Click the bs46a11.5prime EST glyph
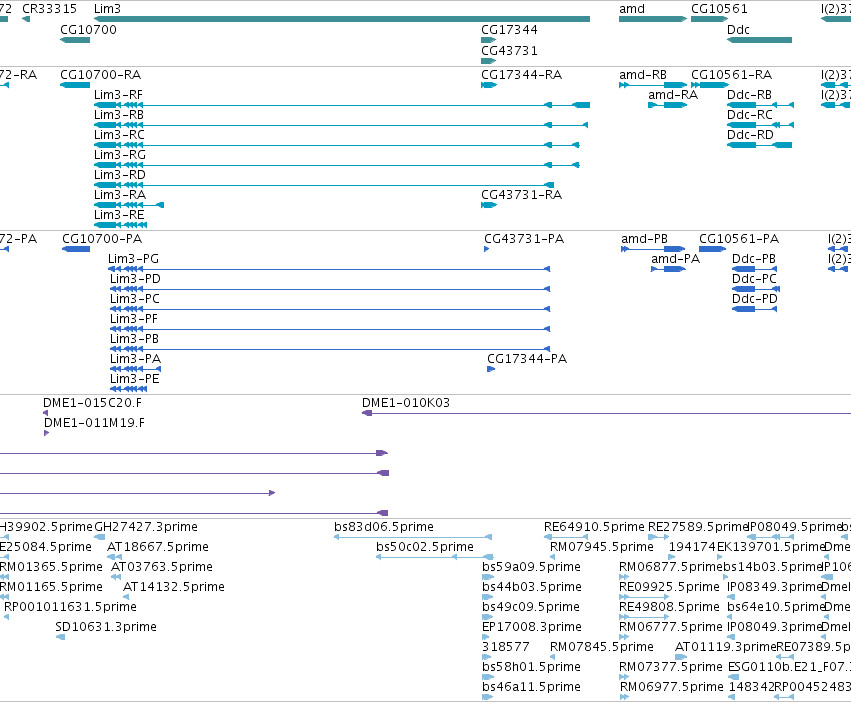851x702 pixels. (x=486, y=697)
